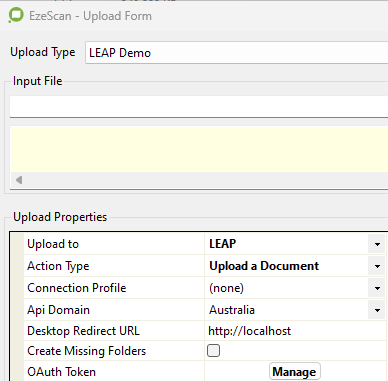388x381 pixels.
Task: Select the OAuth Token property label
Action: (x=61, y=372)
